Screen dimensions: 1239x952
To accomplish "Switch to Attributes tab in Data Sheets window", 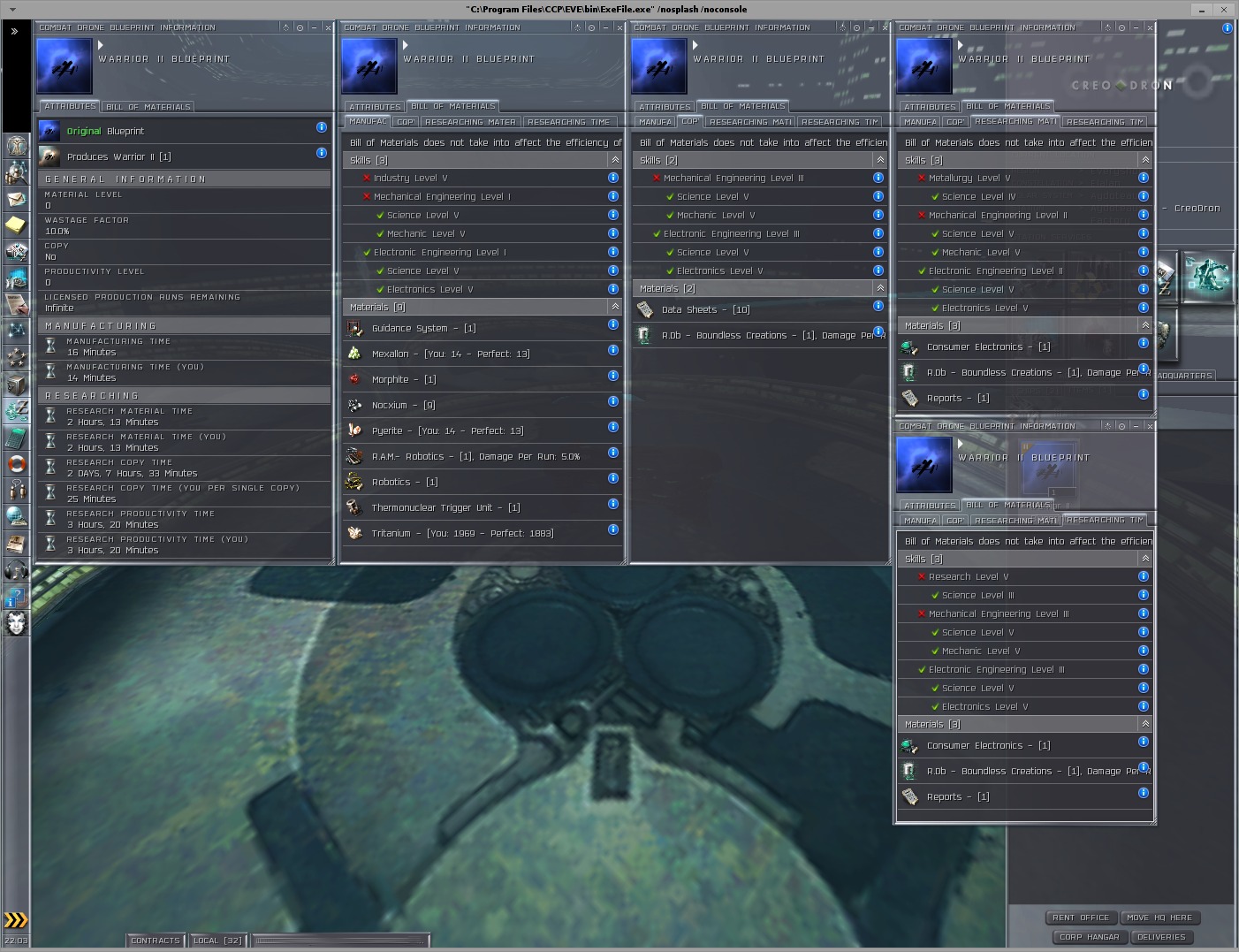I will [665, 107].
